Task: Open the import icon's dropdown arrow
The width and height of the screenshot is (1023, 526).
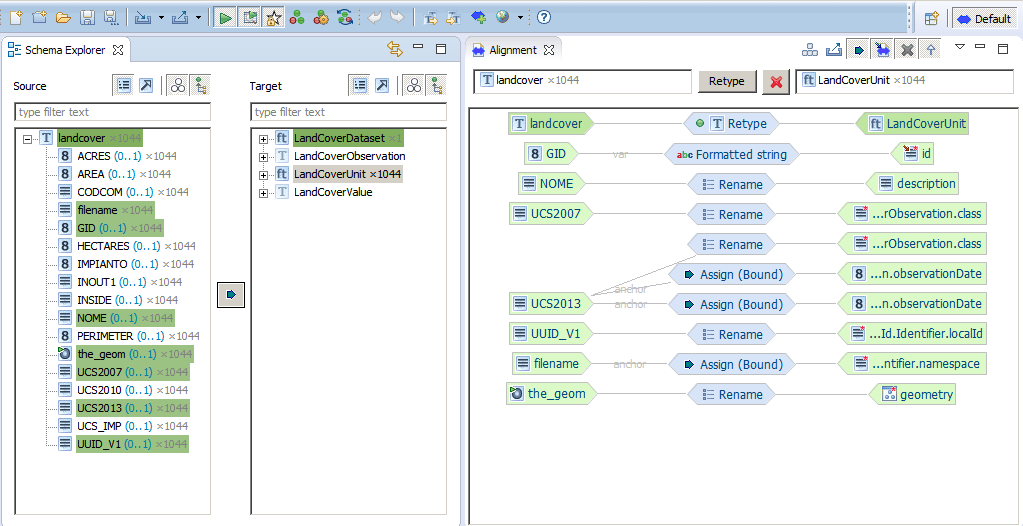Action: click(x=161, y=18)
